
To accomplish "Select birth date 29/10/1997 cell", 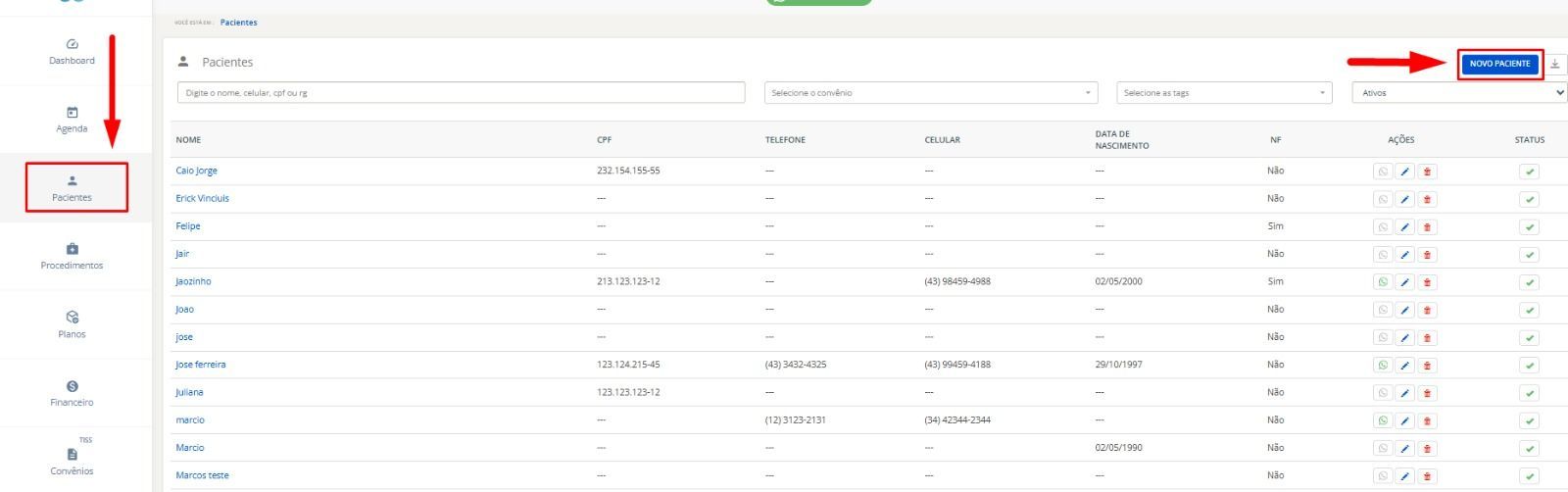I will tap(1118, 365).
